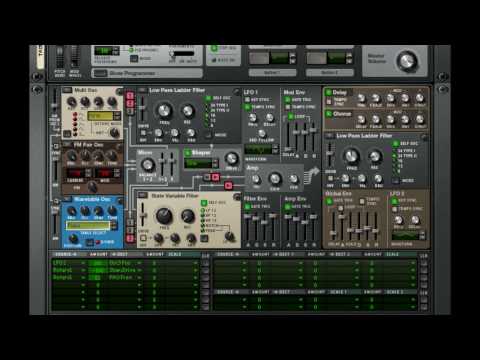480x360 pixels.
Task: Toggle Amp Env Gate Trig
Action: (x=287, y=207)
